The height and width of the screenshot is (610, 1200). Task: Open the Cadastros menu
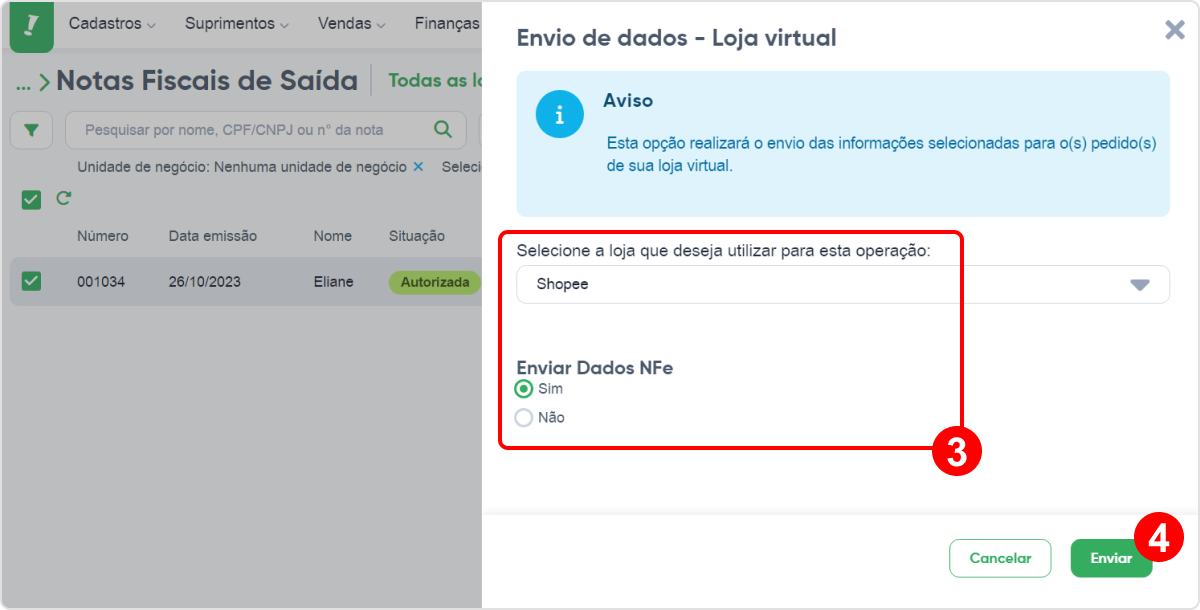tap(112, 23)
